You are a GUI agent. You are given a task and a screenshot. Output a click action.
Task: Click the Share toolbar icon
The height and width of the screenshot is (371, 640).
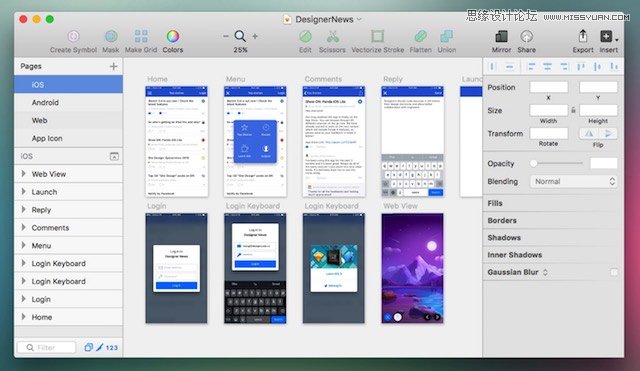[x=527, y=36]
